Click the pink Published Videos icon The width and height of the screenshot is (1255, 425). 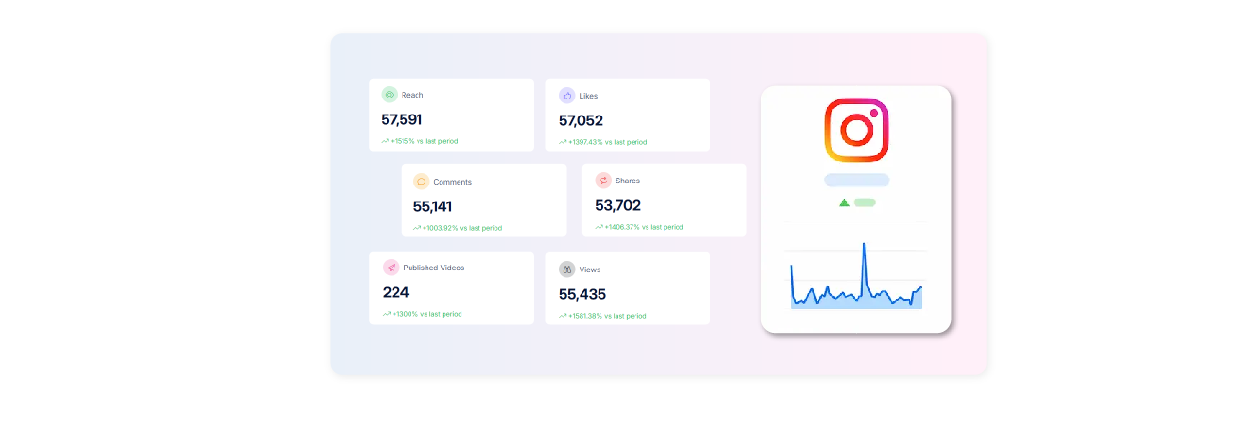point(391,267)
